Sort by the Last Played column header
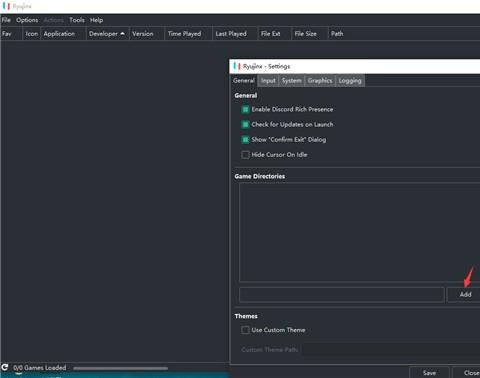This screenshot has width=480, height=378. pos(235,34)
